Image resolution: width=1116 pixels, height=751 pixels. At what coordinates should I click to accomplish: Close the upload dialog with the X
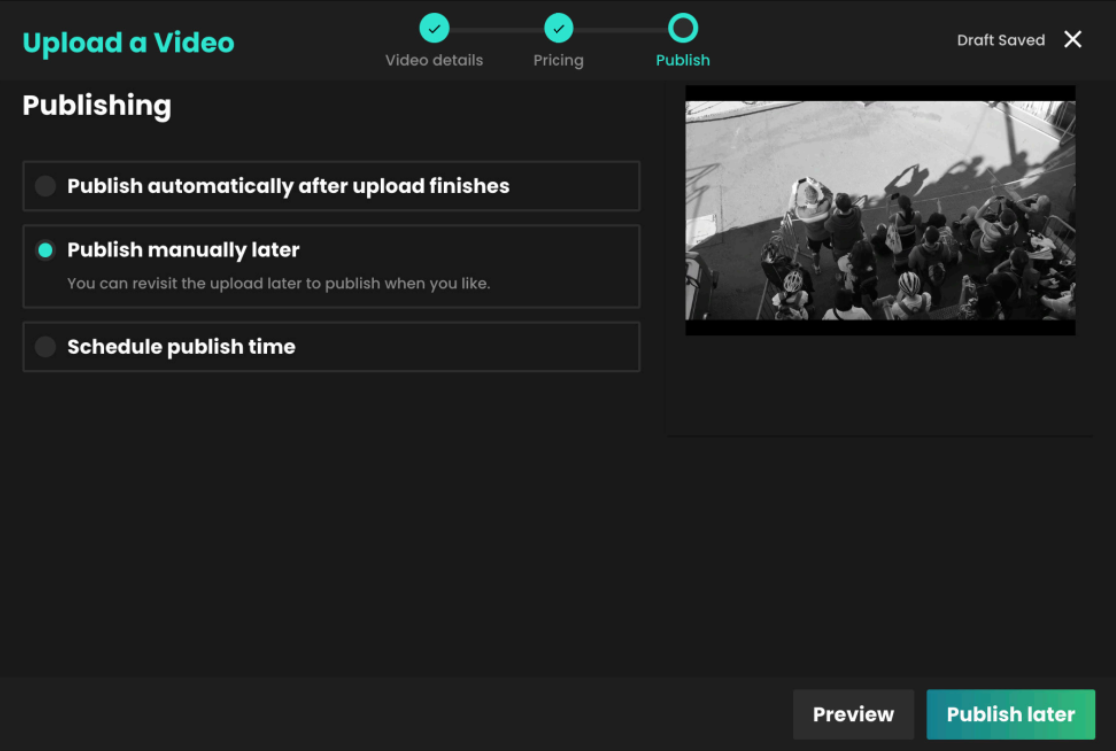(1072, 39)
